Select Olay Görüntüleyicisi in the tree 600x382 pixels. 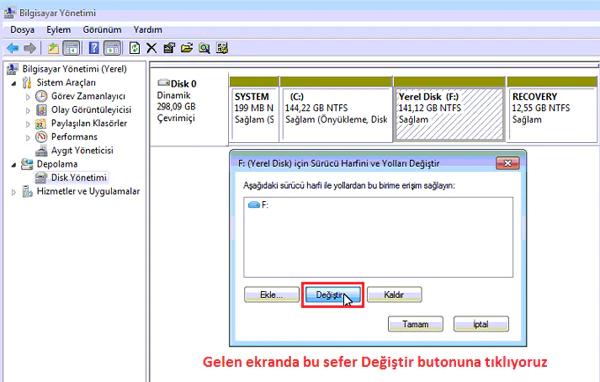[91, 110]
